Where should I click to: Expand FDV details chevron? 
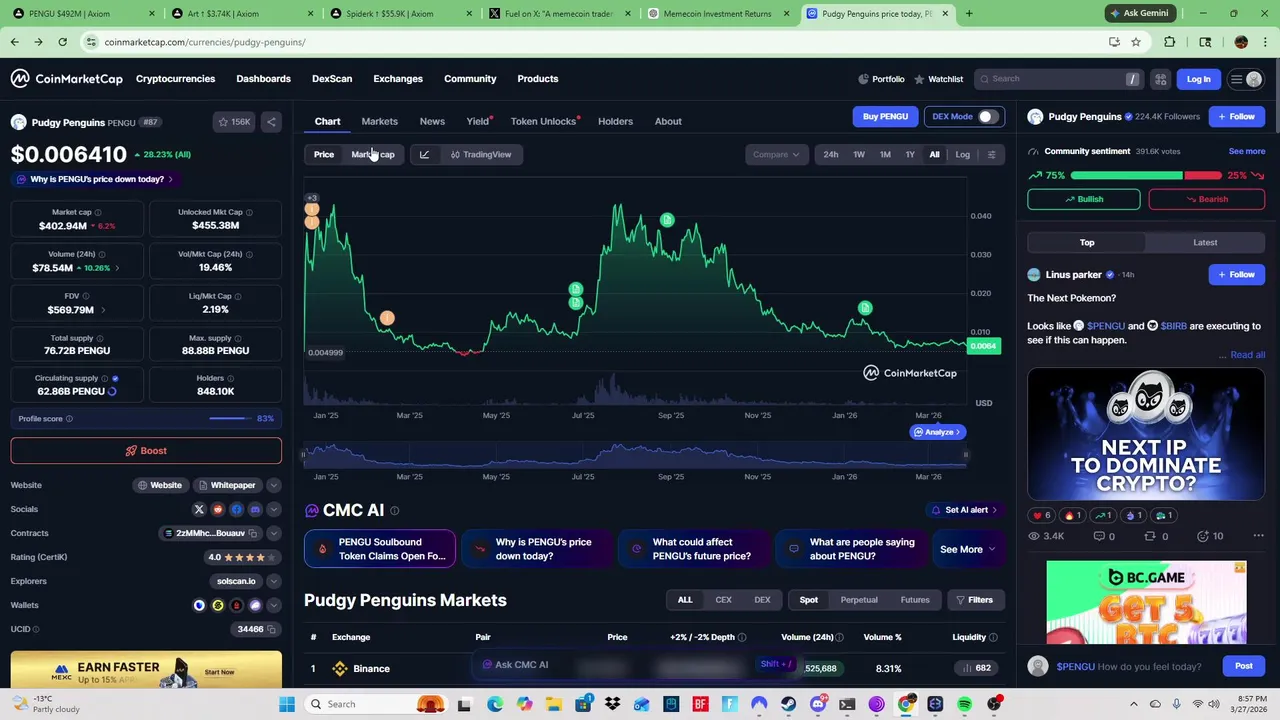[x=103, y=310]
